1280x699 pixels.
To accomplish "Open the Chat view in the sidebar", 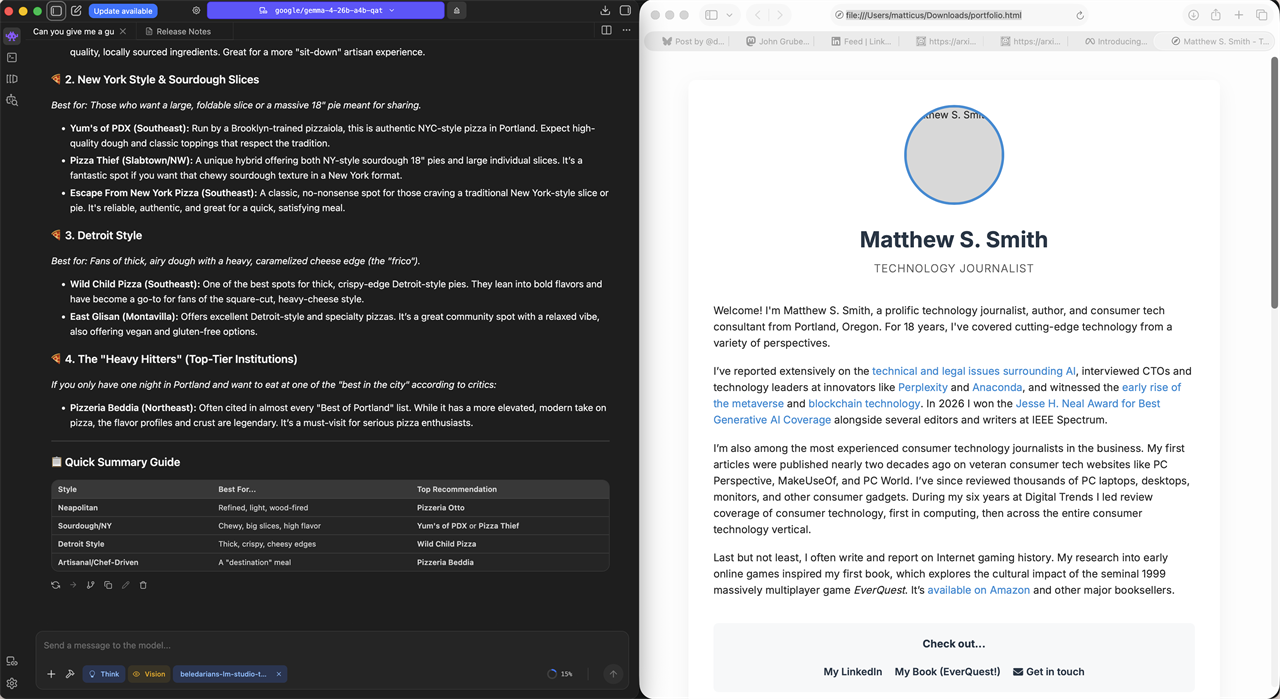I will 12,36.
